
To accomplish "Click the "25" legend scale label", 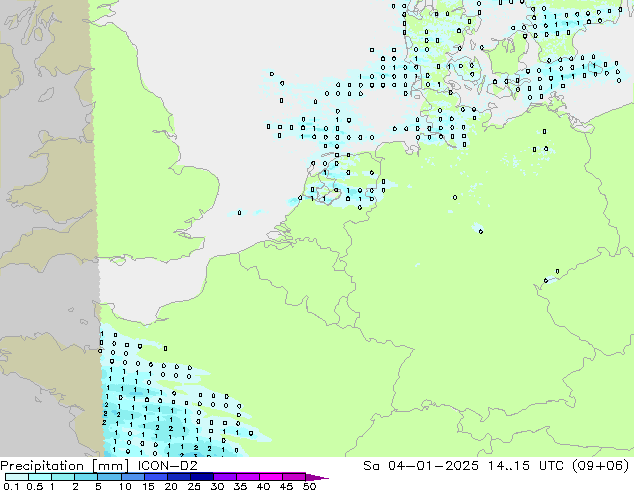I will pos(194,486).
